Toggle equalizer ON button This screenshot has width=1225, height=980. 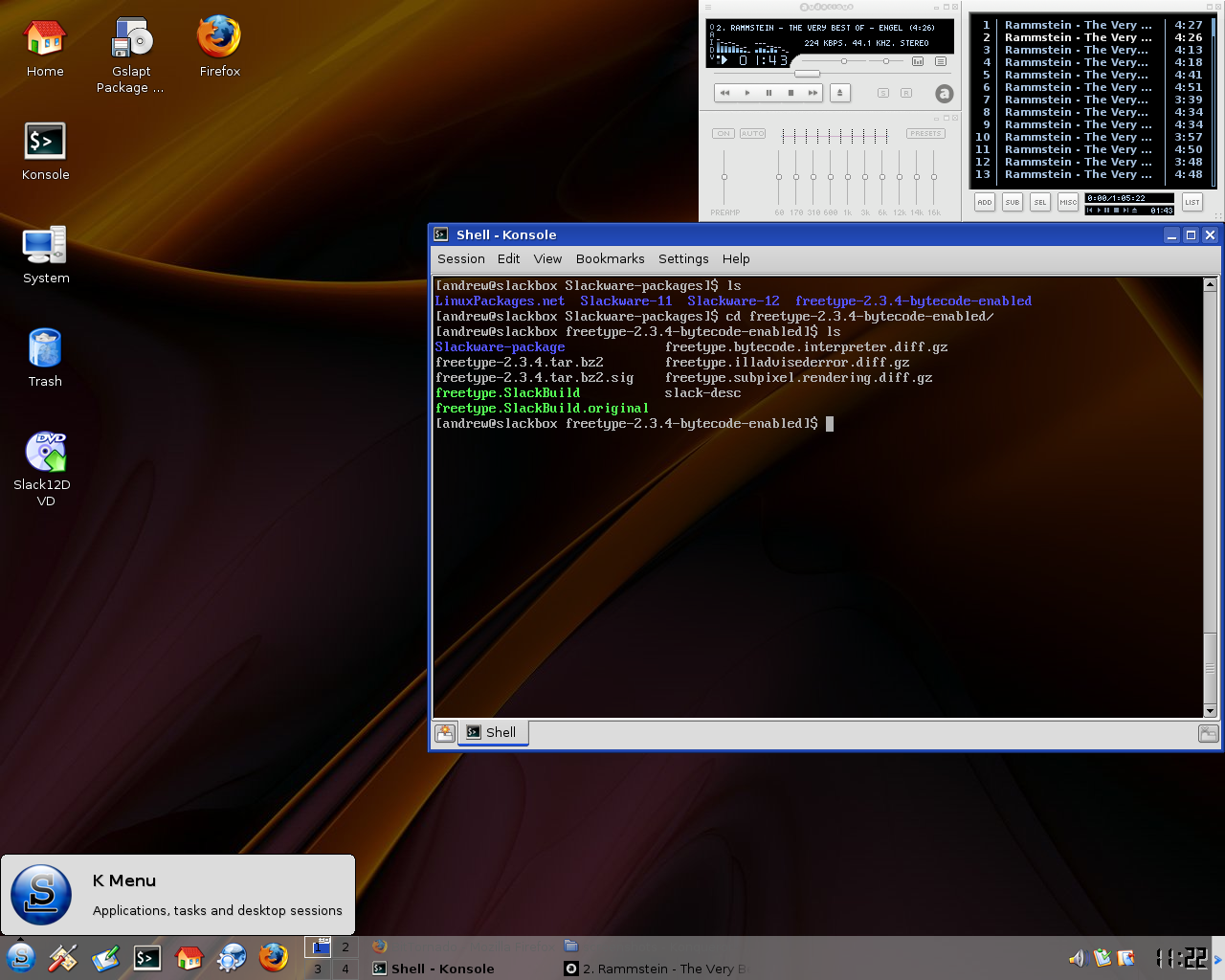(x=724, y=134)
